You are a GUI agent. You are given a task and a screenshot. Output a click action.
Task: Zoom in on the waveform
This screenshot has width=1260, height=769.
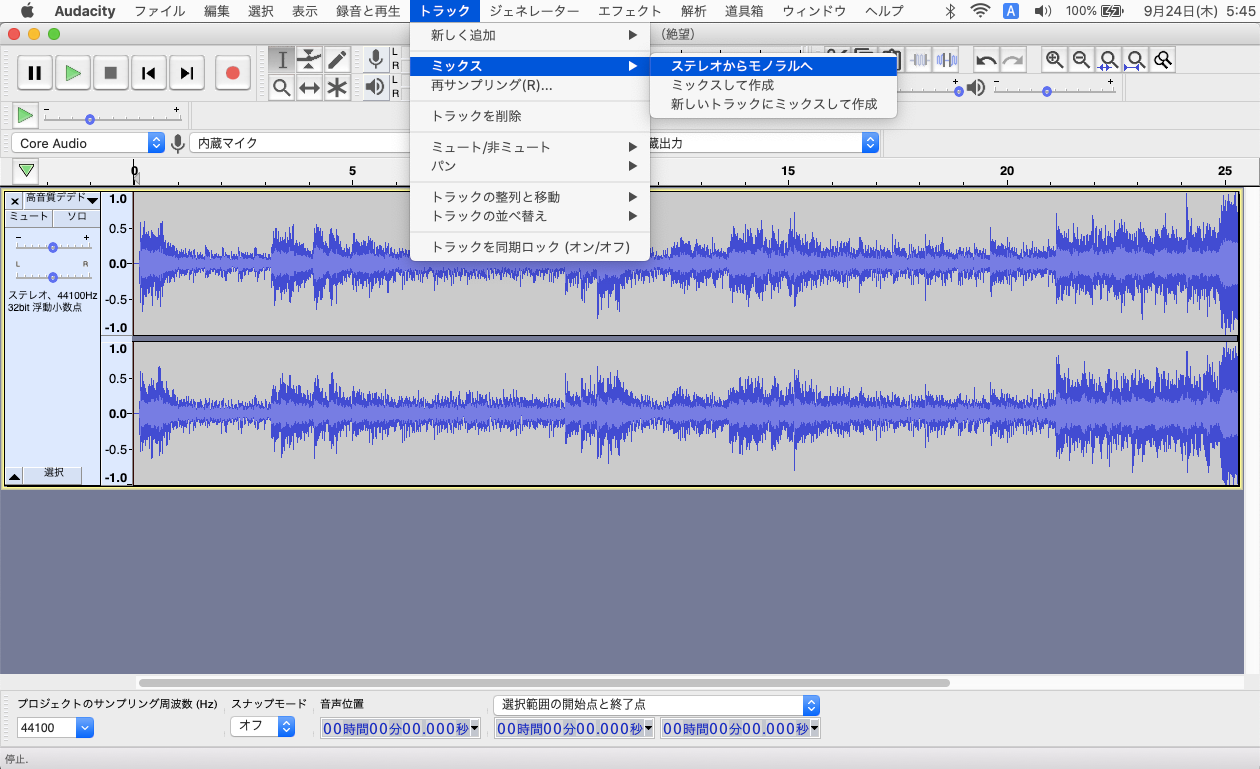(1054, 60)
